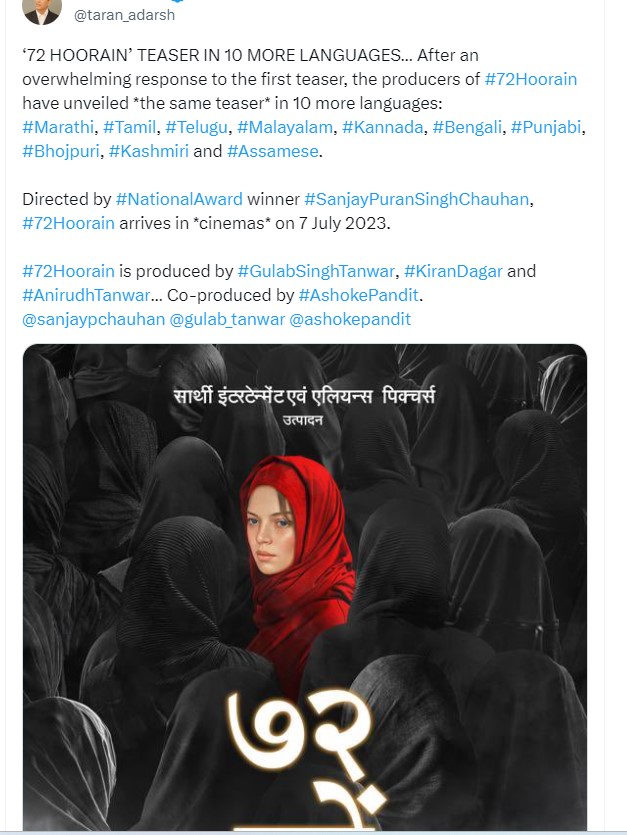The width and height of the screenshot is (627, 835).
Task: Click the #Tamil hashtag
Action: pyautogui.click(x=130, y=127)
